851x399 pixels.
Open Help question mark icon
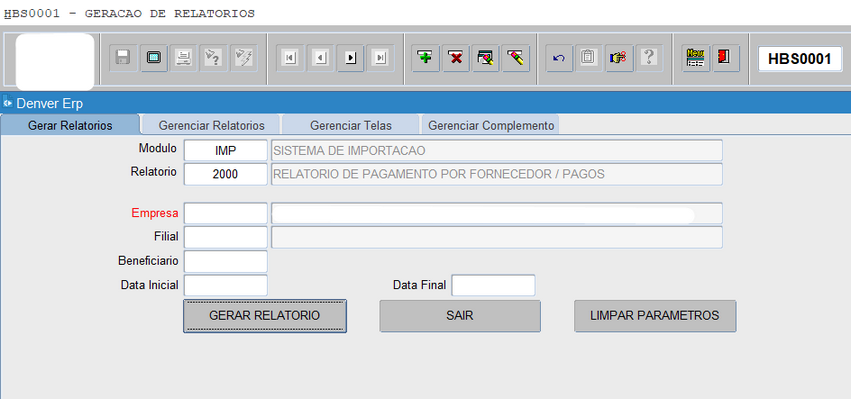tap(649, 58)
